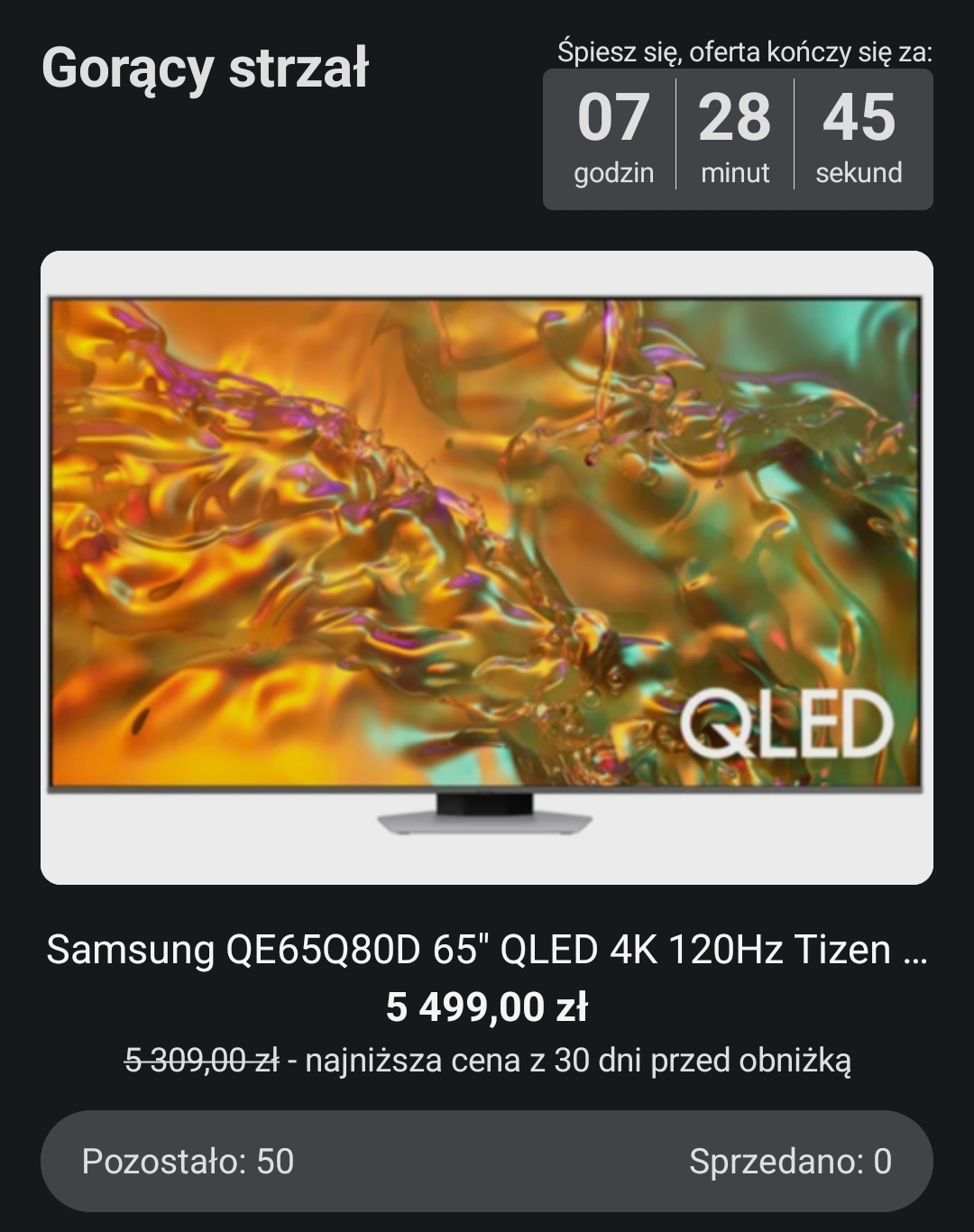Click the QLED logo on the TV image

[786, 722]
